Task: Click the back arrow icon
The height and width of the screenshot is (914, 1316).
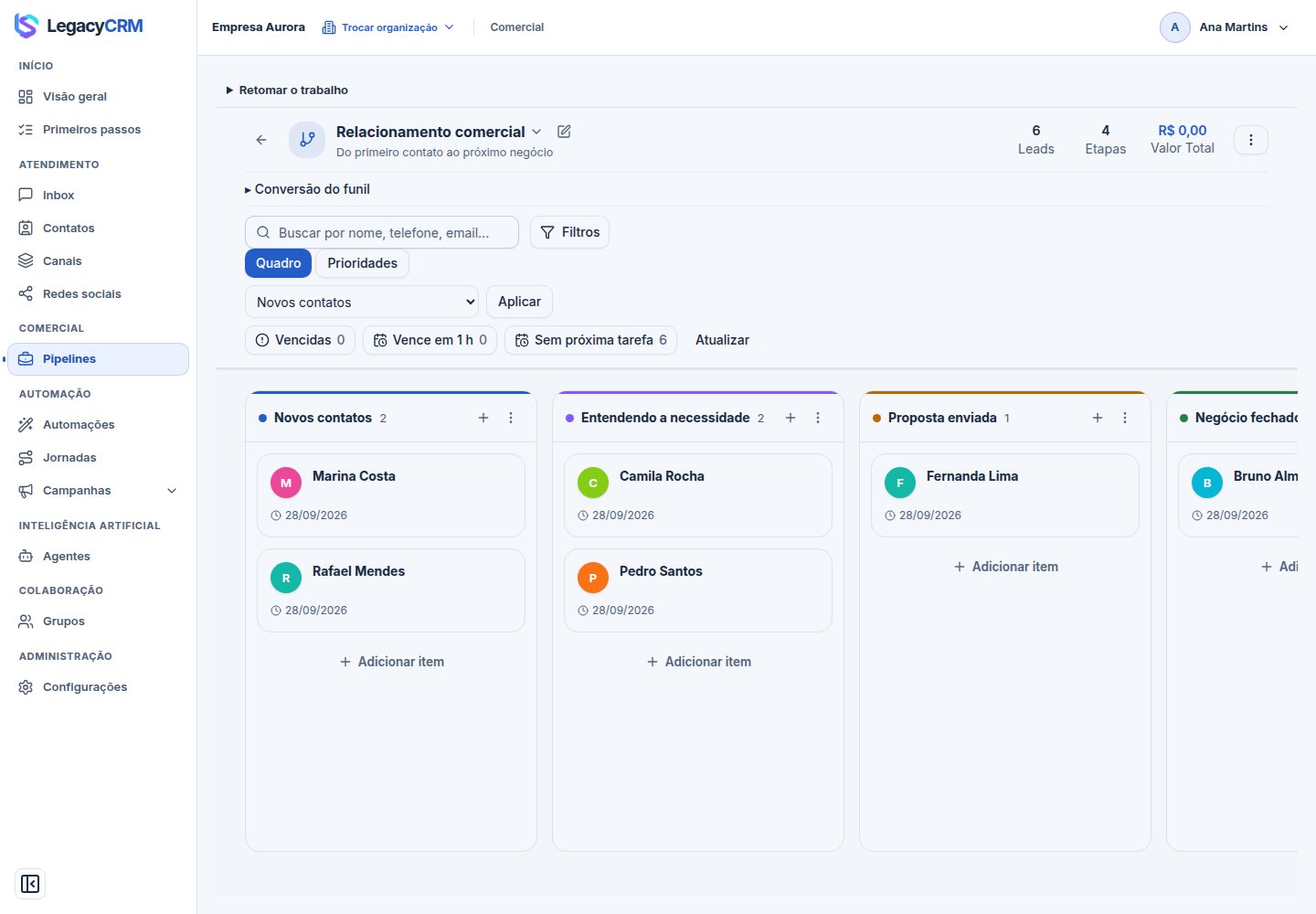Action: (x=261, y=140)
